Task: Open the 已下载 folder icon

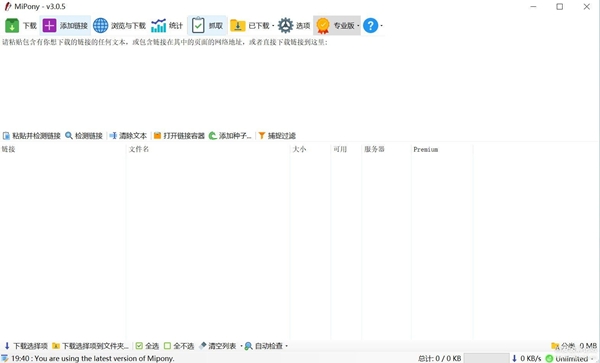Action: click(238, 26)
